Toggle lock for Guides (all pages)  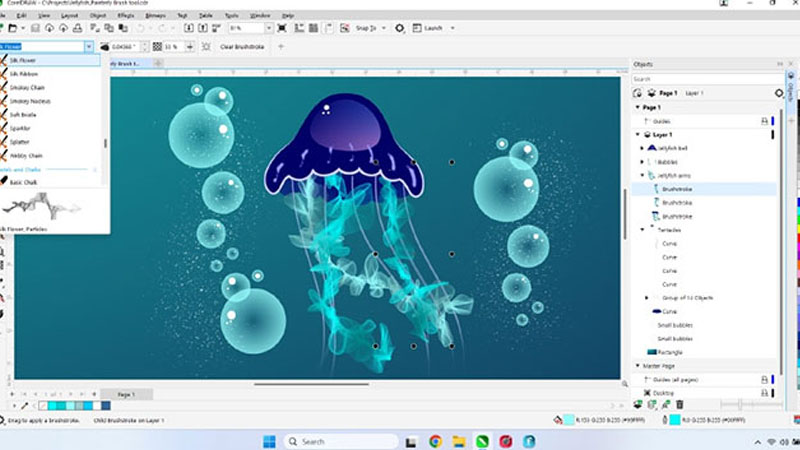coord(765,379)
